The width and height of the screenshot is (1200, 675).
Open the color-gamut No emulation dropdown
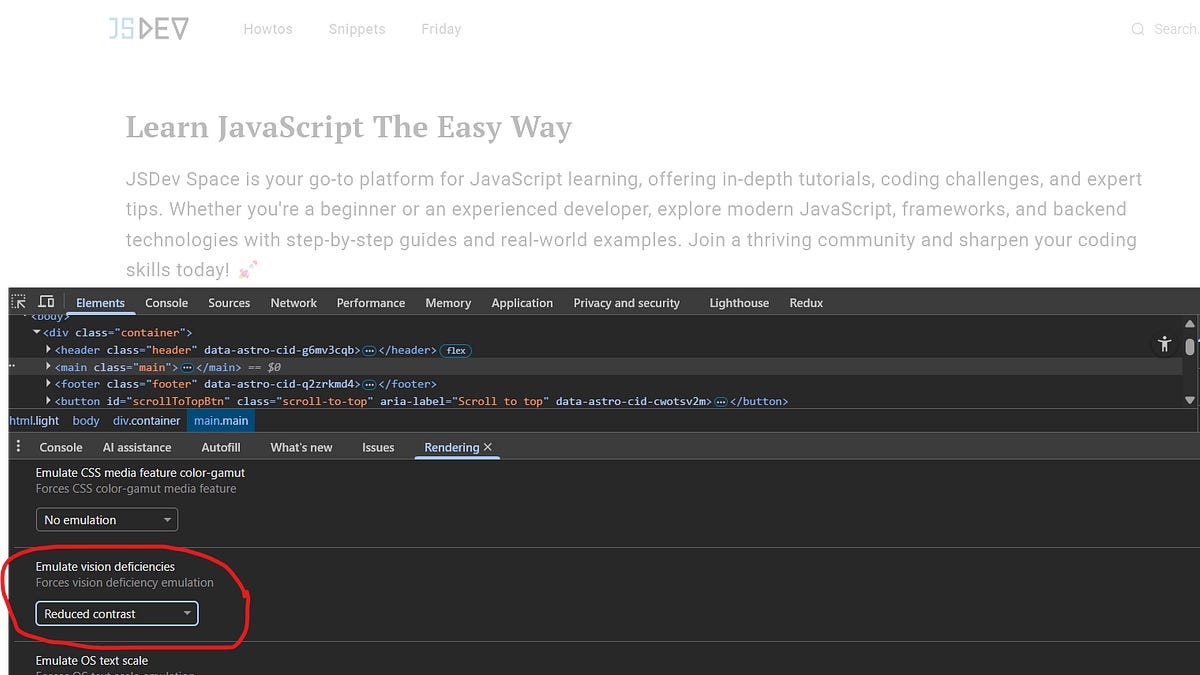click(106, 519)
